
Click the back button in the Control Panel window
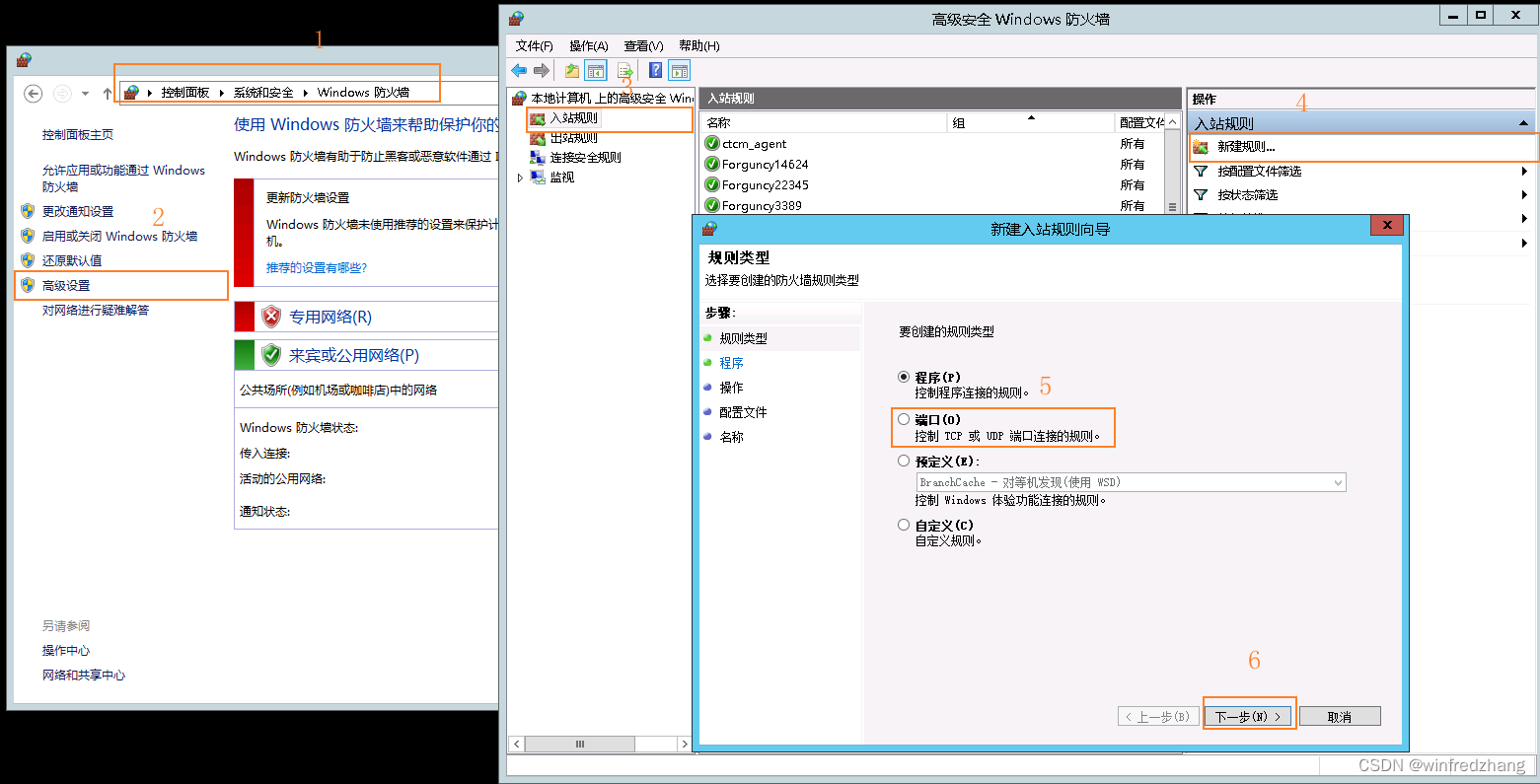point(34,93)
